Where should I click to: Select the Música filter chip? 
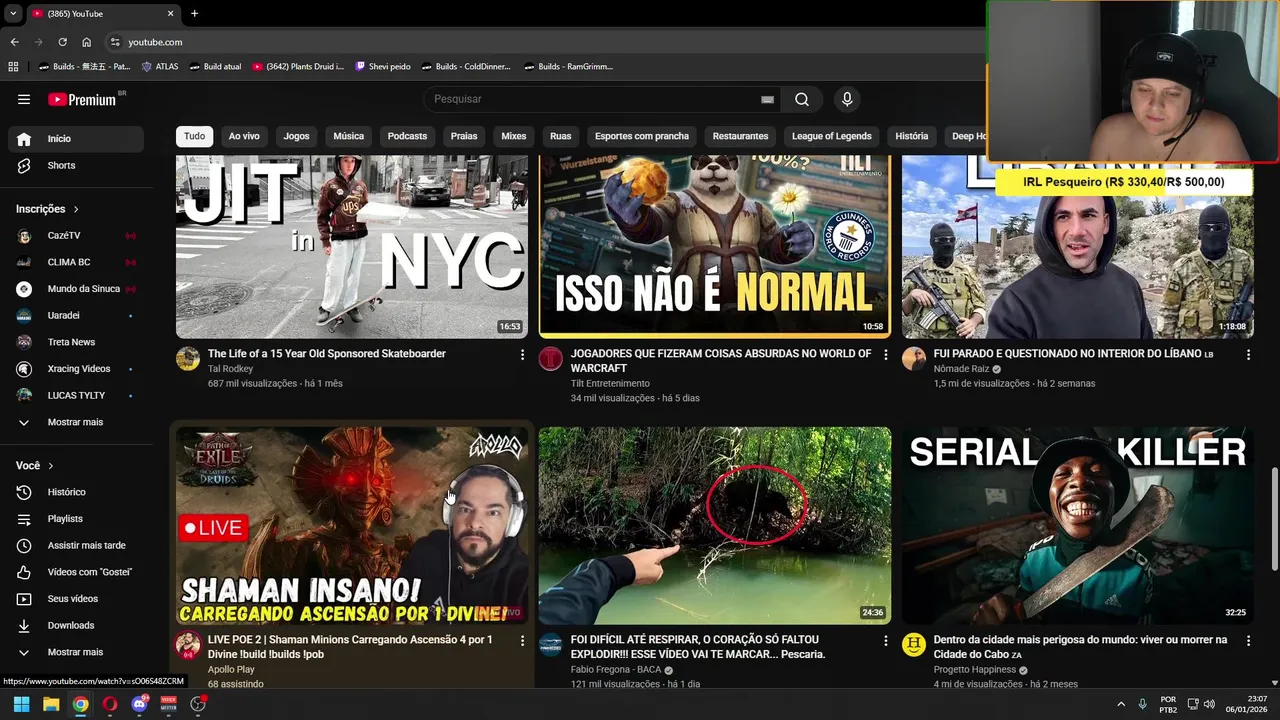pos(348,136)
